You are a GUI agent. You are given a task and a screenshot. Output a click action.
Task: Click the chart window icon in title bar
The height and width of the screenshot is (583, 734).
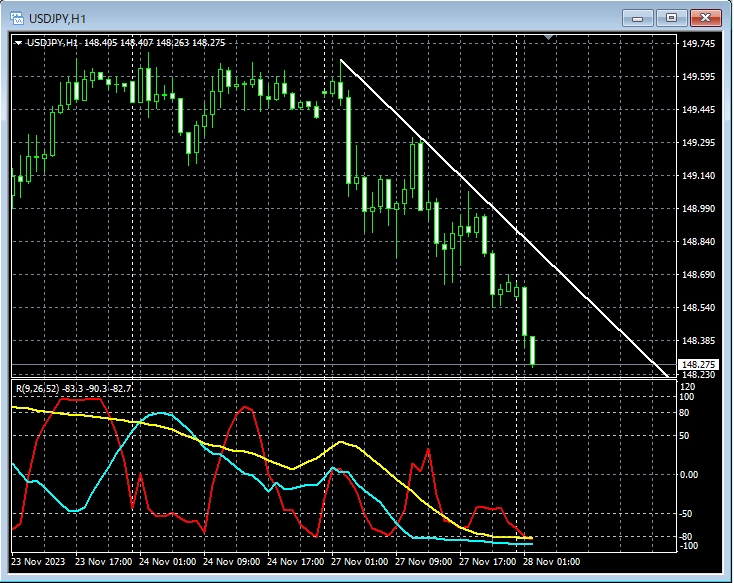18,17
